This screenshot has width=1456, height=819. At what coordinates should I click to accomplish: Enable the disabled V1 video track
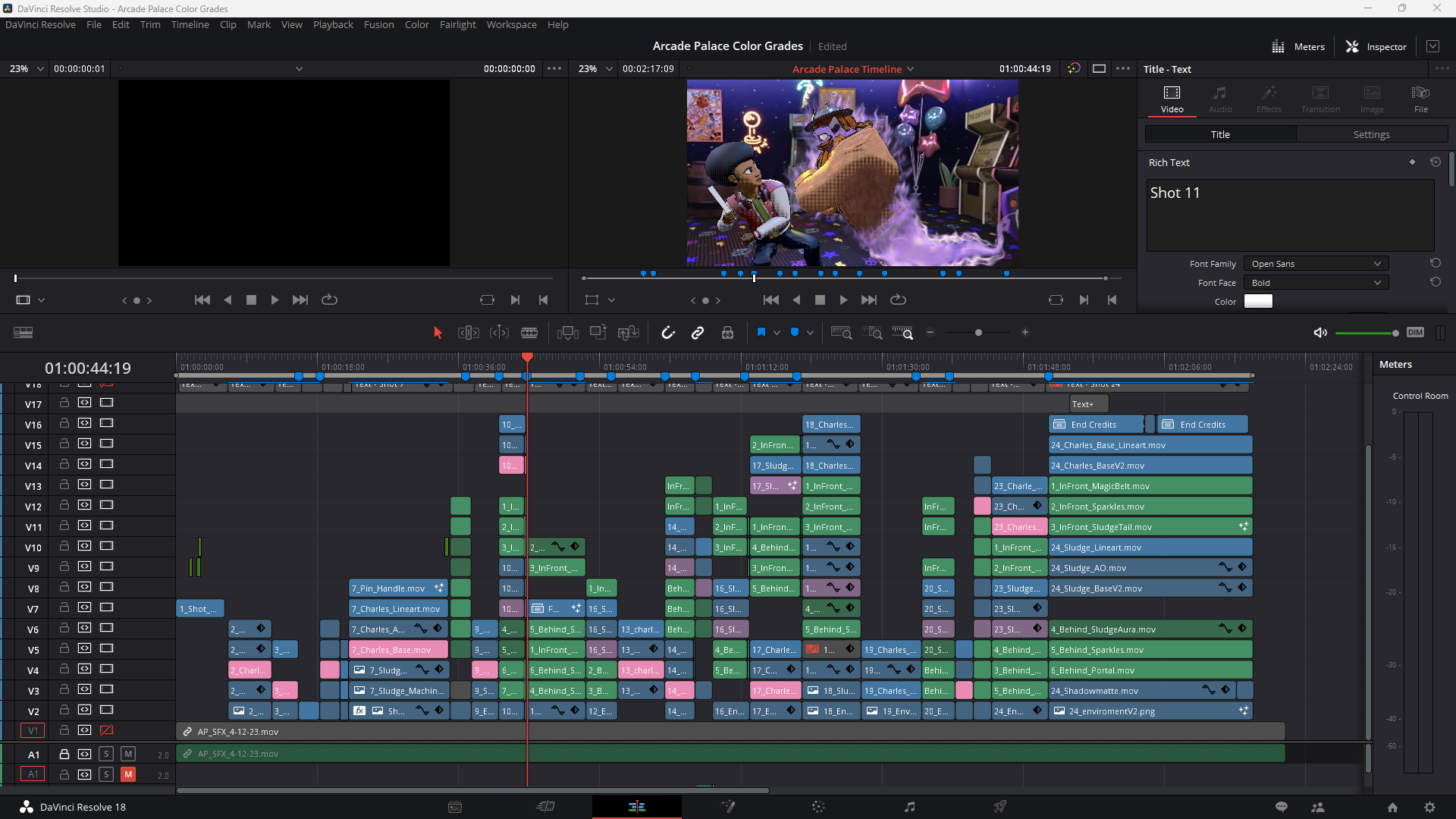point(106,730)
